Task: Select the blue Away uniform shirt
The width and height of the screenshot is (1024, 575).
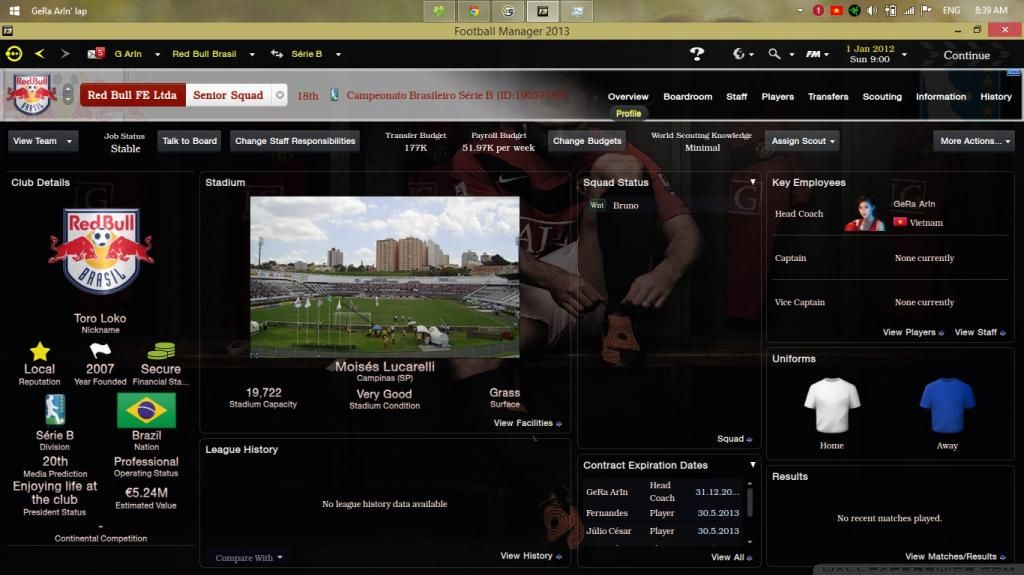Action: point(947,405)
